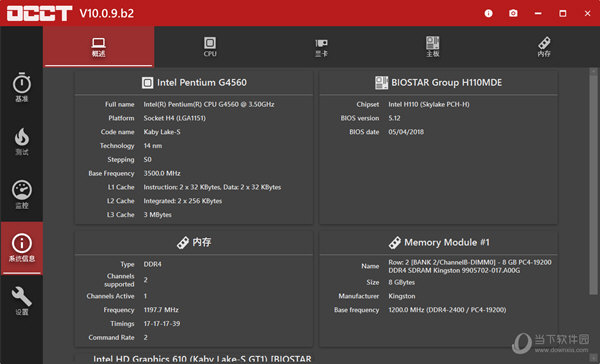Click the OCCT logo

39,13
